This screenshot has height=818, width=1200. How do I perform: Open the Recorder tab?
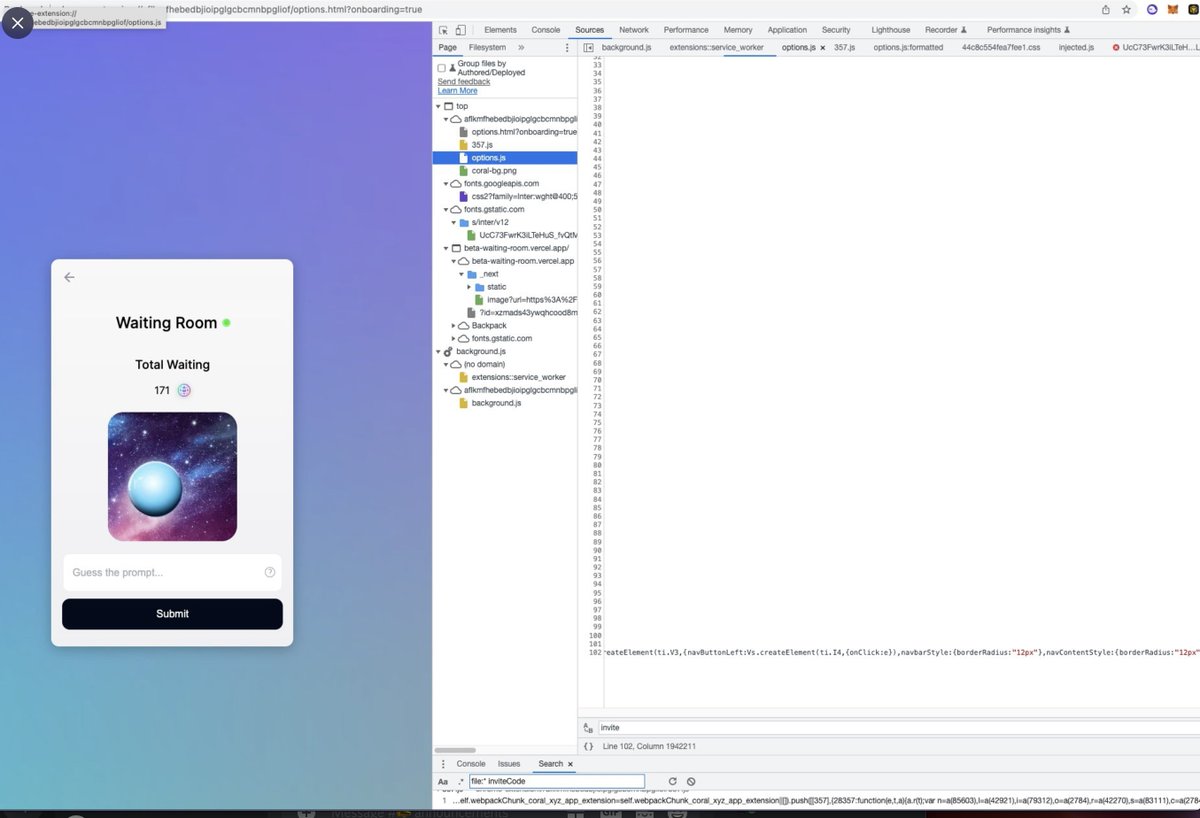coord(947,30)
